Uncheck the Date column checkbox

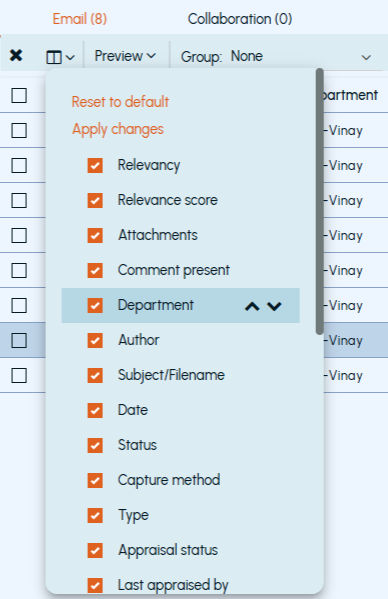(95, 411)
